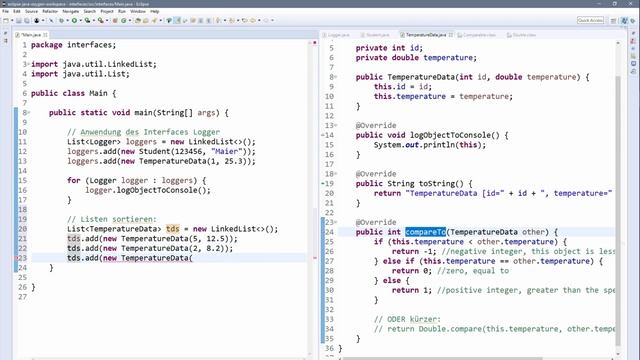Collapse the TemperatureData constructor fold

pyautogui.click(x=336, y=77)
